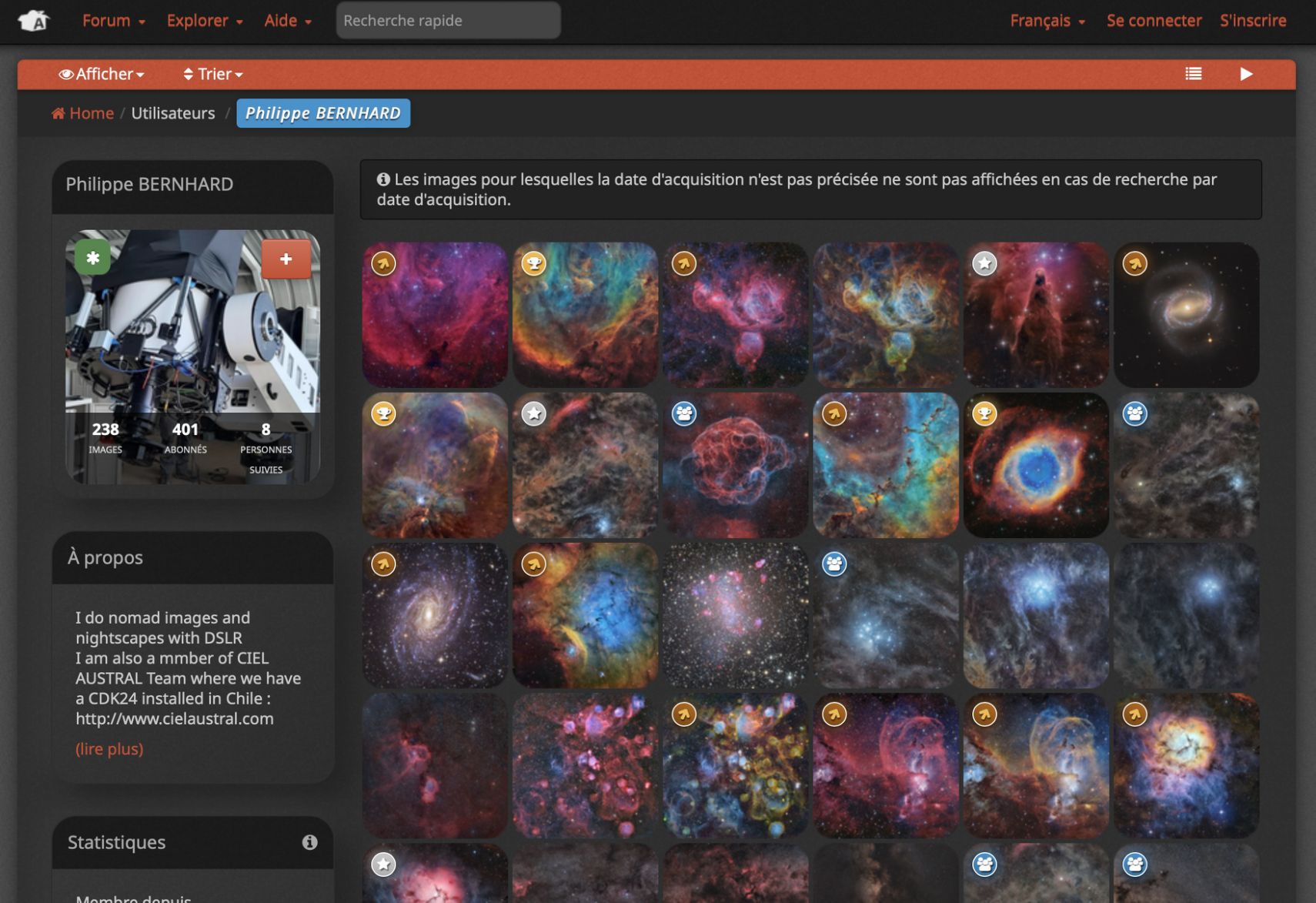Click star badge on brown dust cloud image
This screenshot has width=1316, height=903.
coord(533,413)
